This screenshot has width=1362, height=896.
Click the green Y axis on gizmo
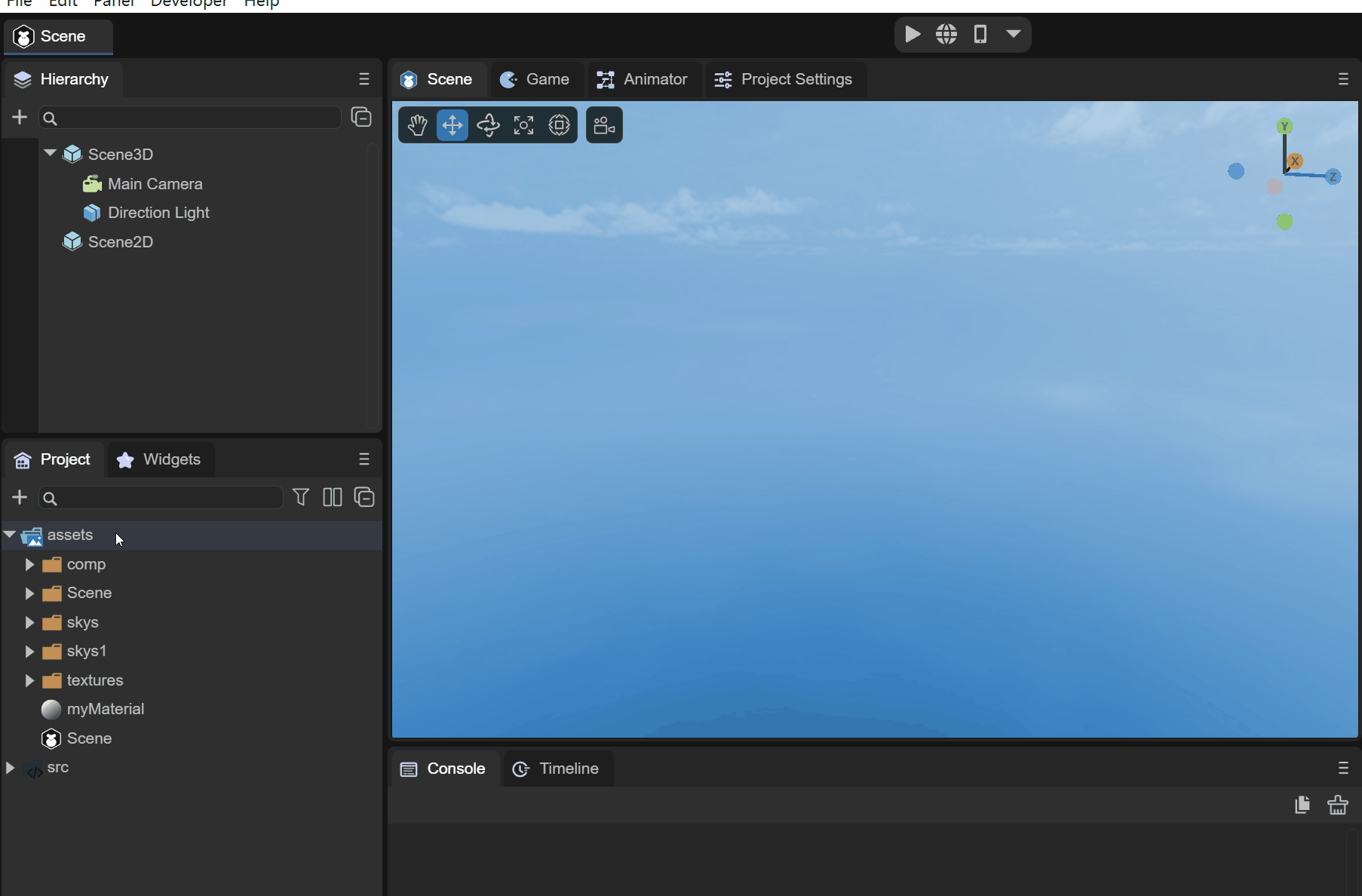[1284, 127]
